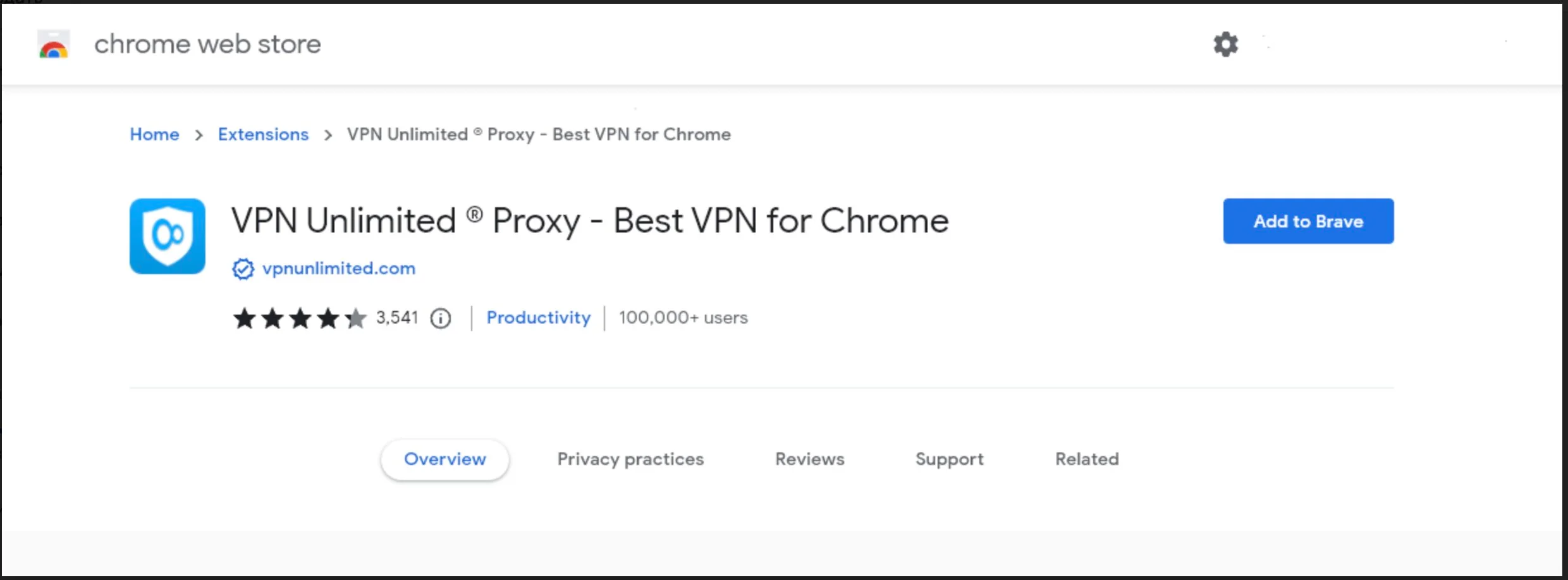The height and width of the screenshot is (580, 1568).
Task: Open the Reviews tab
Action: point(810,459)
